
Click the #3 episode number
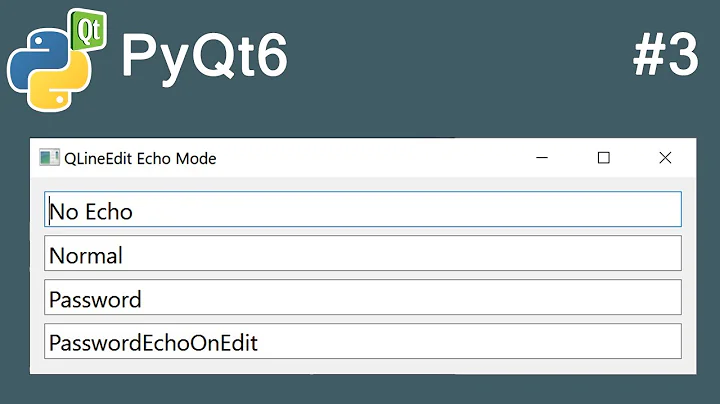664,57
